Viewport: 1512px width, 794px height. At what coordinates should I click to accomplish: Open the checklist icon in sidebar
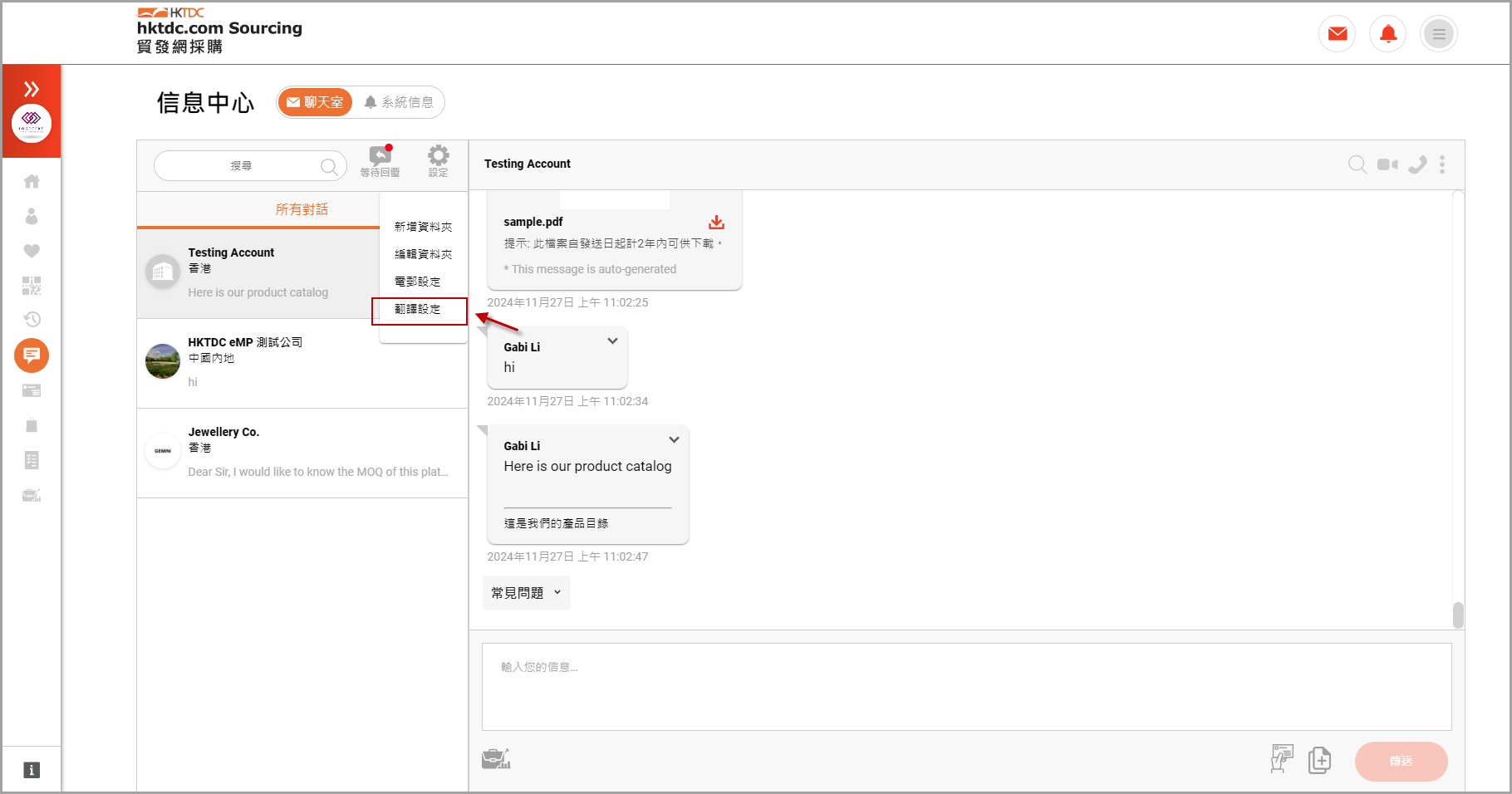pyautogui.click(x=32, y=460)
